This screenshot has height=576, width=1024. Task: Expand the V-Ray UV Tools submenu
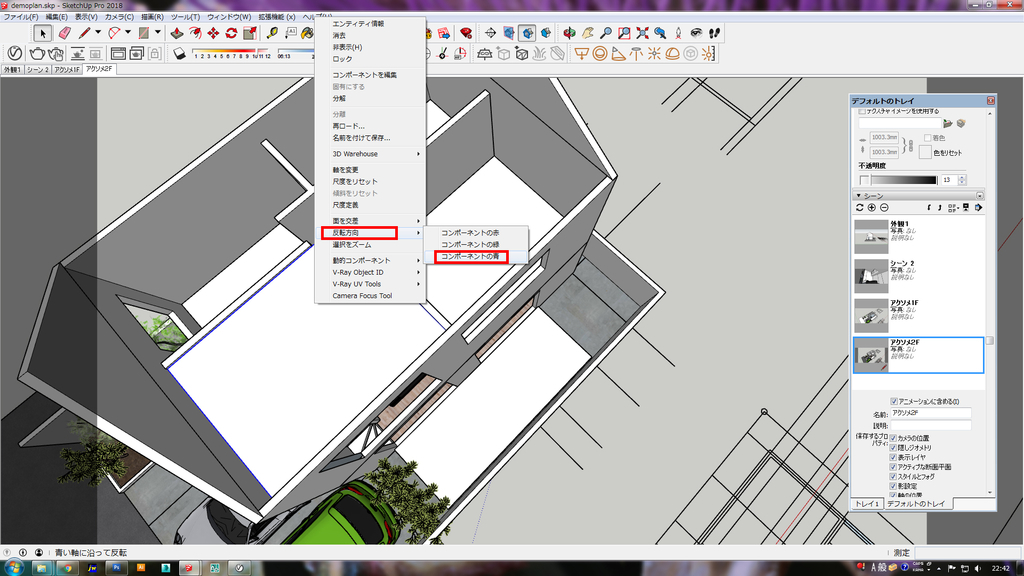[370, 284]
